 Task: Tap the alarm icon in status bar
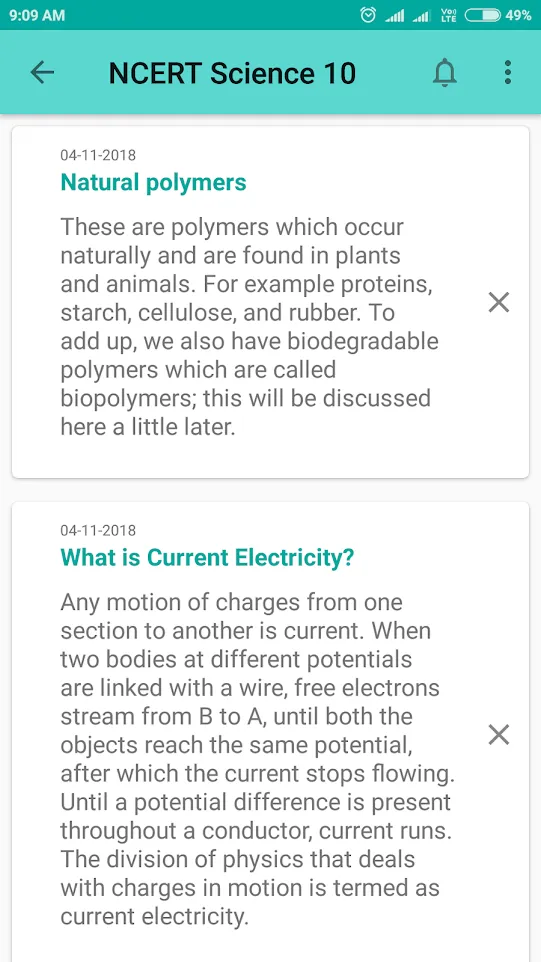point(367,15)
